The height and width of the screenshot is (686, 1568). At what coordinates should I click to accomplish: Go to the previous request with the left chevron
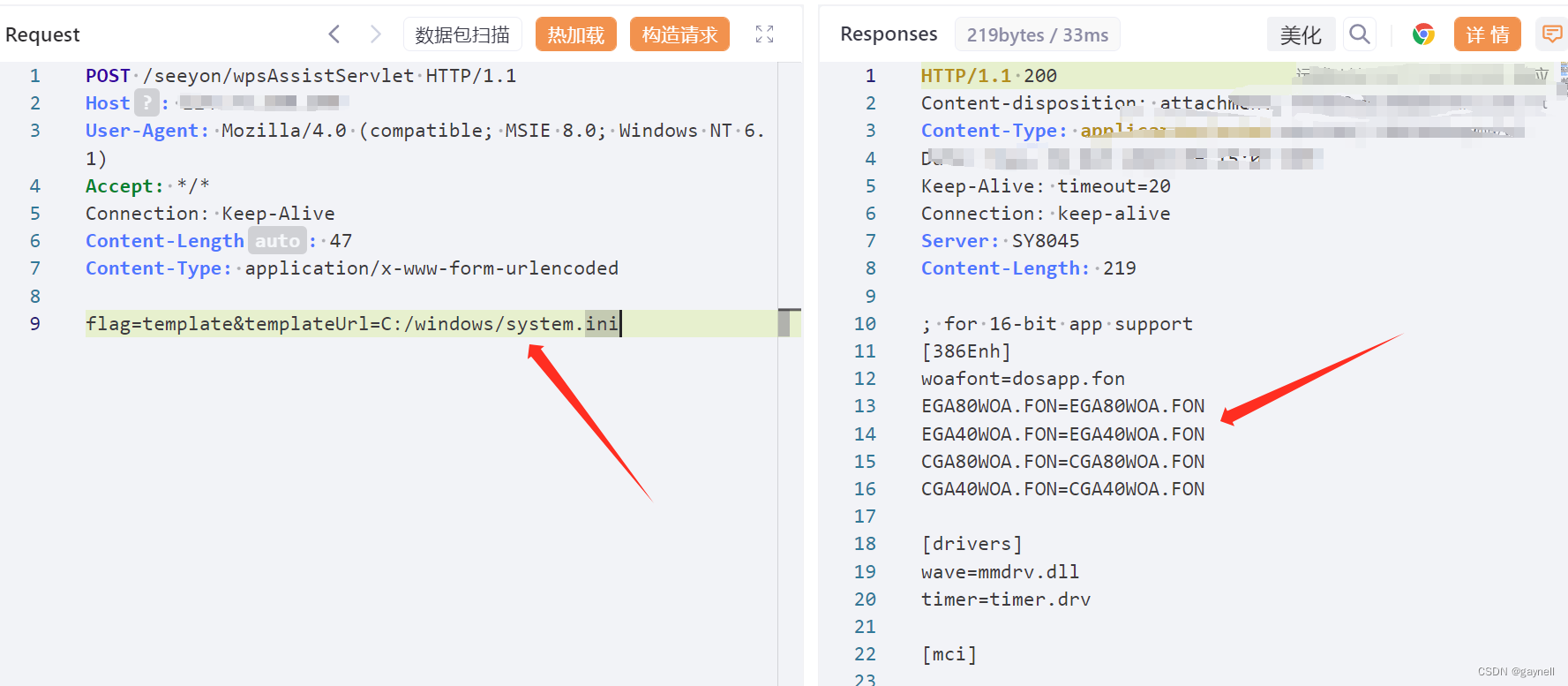pyautogui.click(x=334, y=34)
